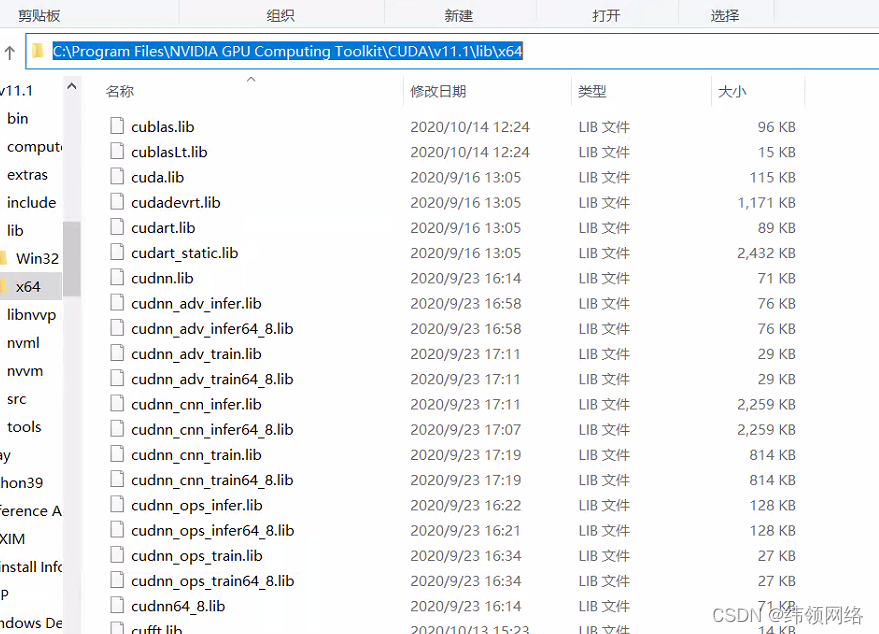879x634 pixels.
Task: Click date 2020/9/23 17:07
Action: coord(465,429)
